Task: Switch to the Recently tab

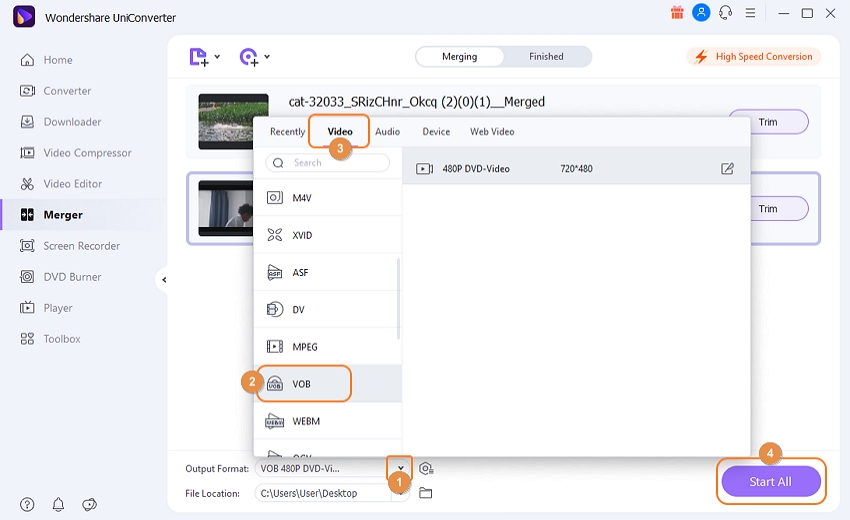Action: tap(287, 132)
